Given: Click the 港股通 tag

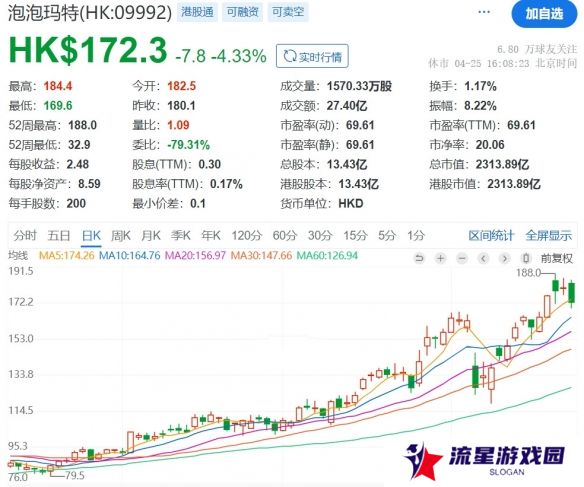Looking at the screenshot, I should tap(197, 12).
